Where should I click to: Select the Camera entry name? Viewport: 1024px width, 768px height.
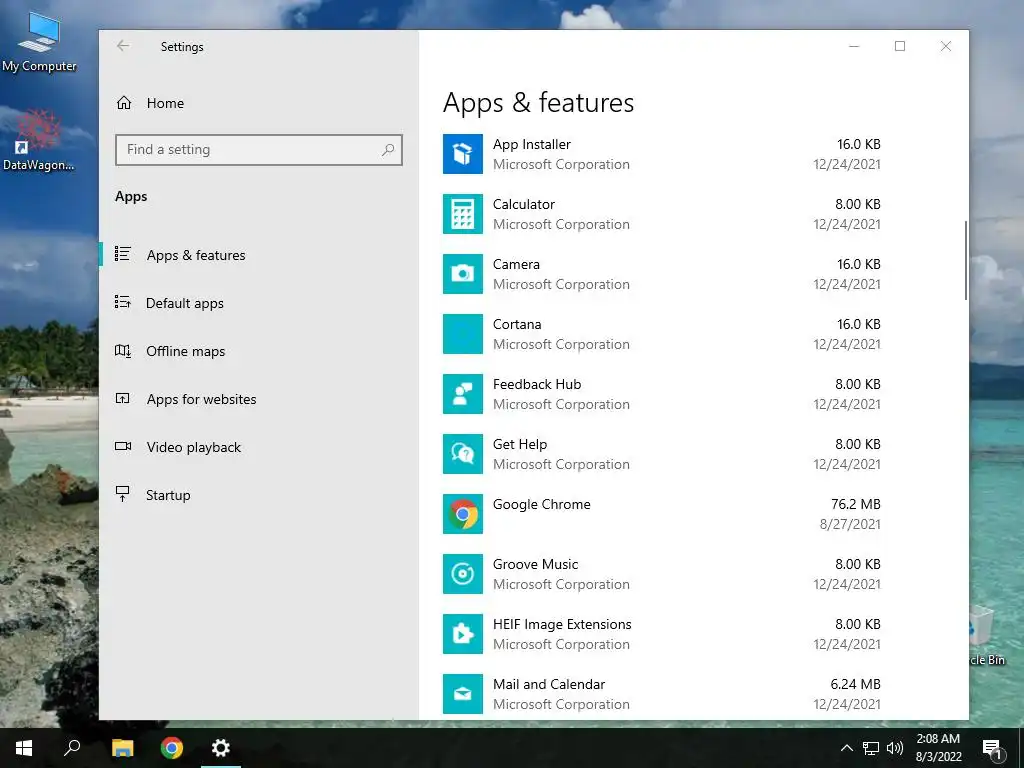click(516, 264)
